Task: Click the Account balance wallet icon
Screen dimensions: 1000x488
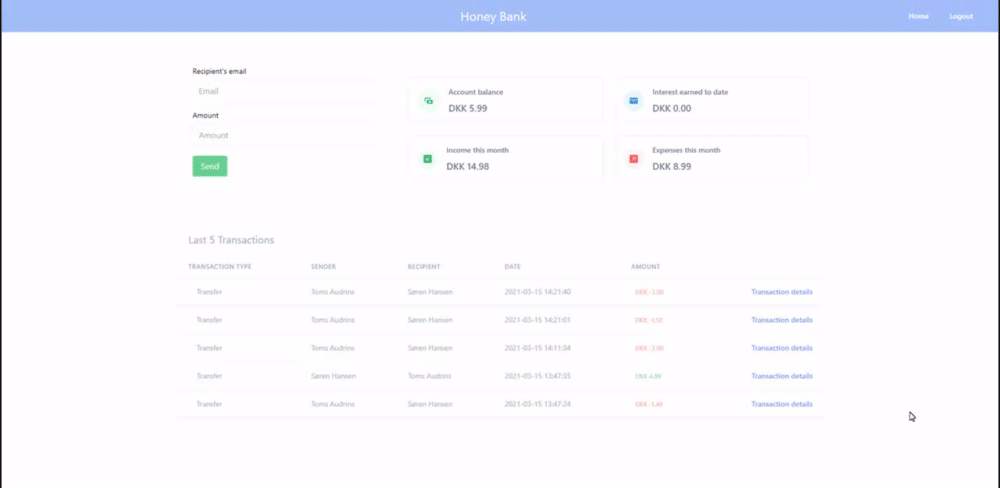Action: (x=429, y=101)
